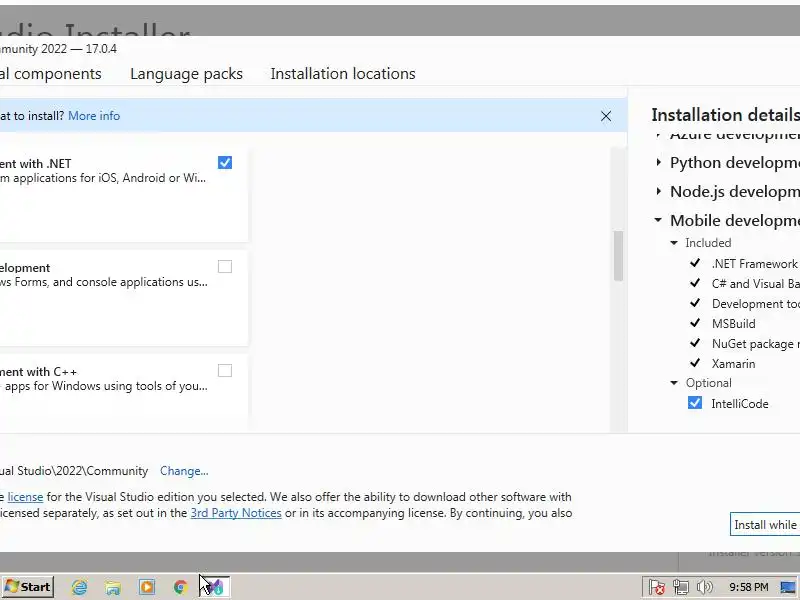Open the volume speaker icon in tray

tap(704, 587)
